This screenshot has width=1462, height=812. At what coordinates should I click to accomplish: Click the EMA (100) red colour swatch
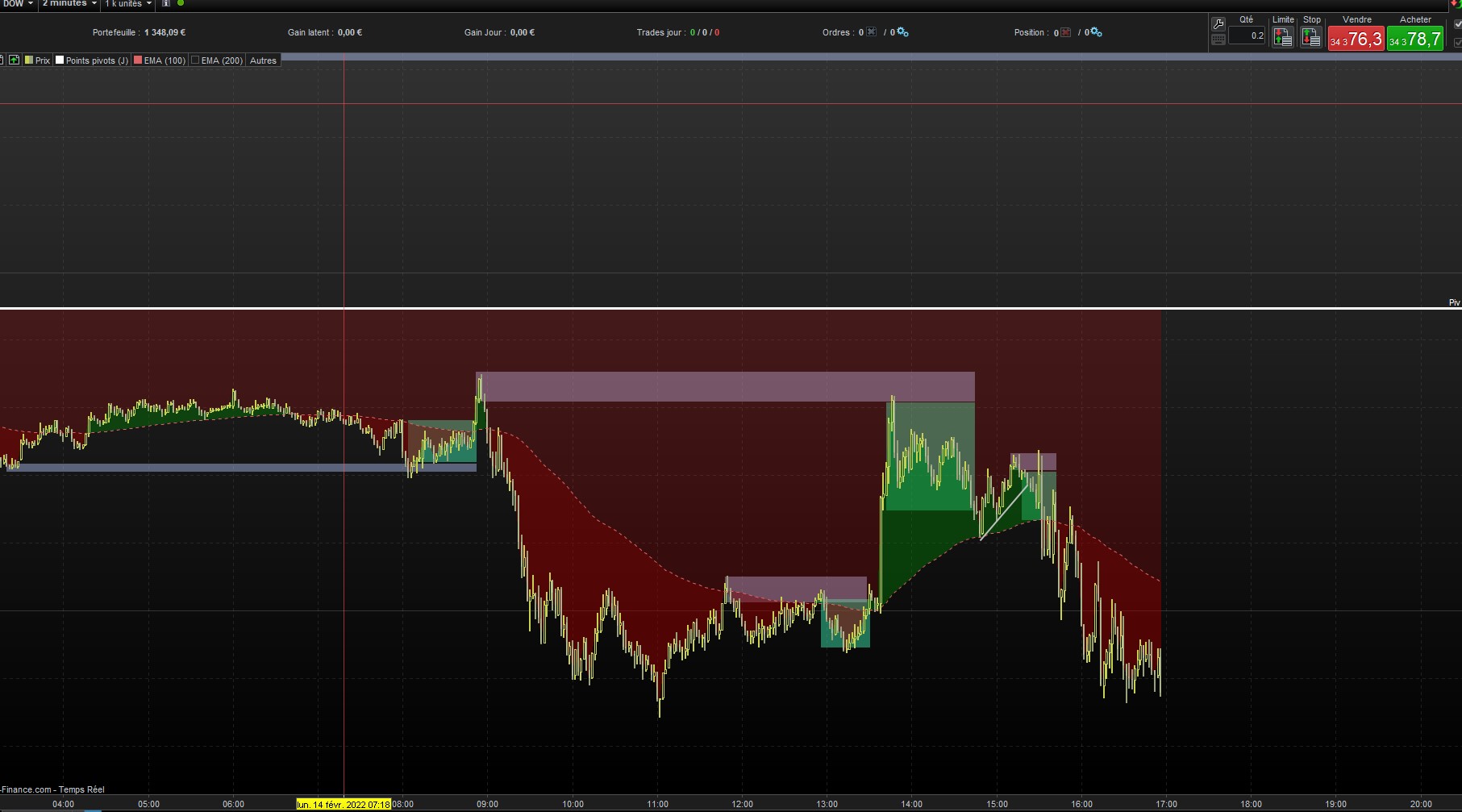point(138,60)
